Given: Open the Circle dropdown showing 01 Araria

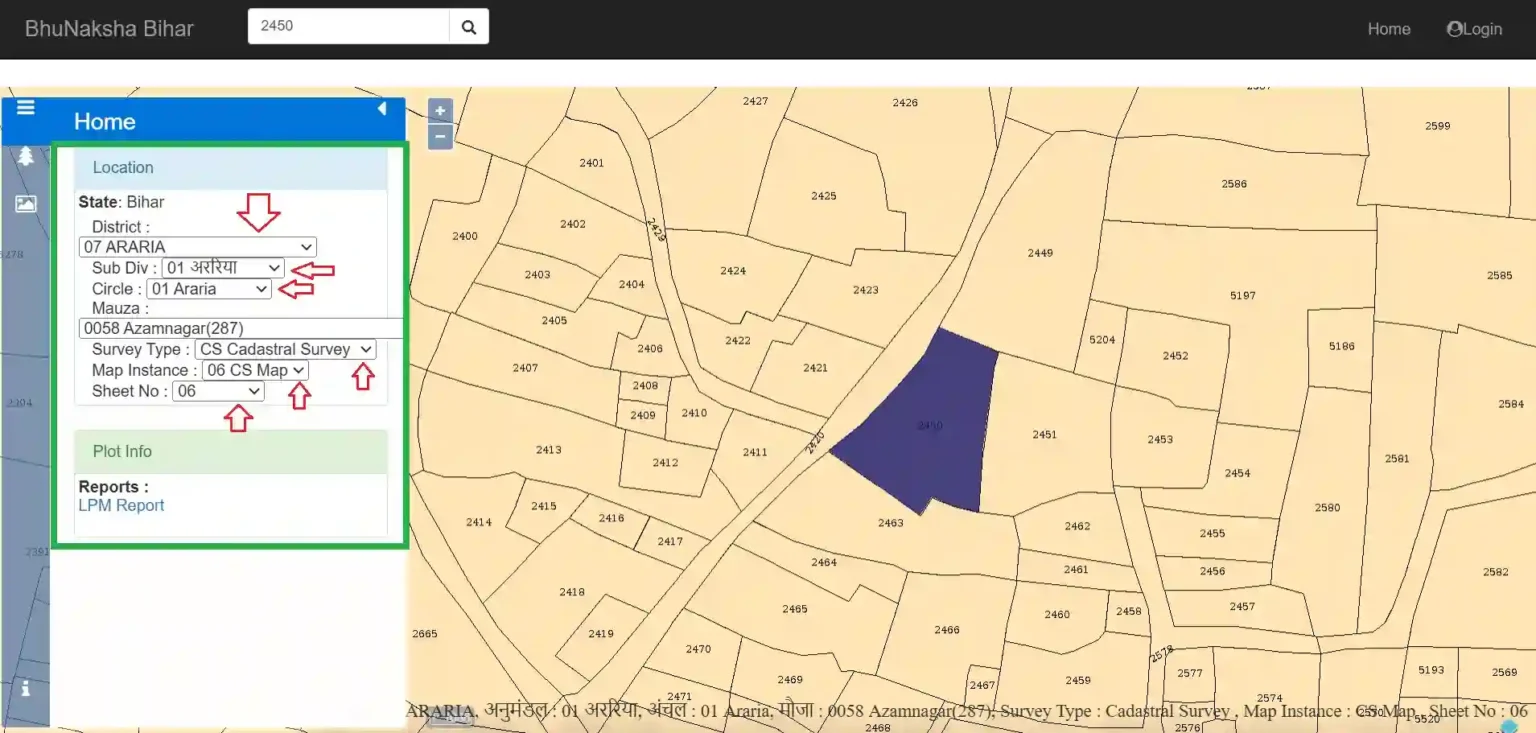Looking at the screenshot, I should pos(209,289).
